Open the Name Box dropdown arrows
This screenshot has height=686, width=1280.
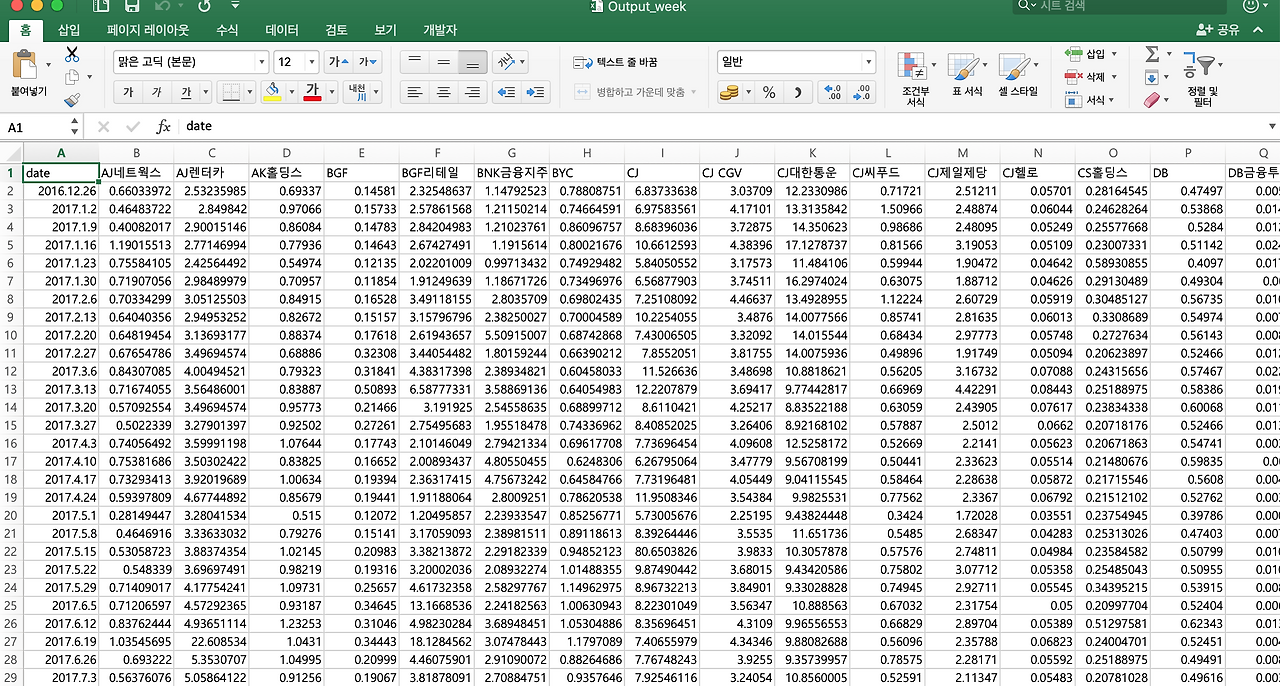click(x=74, y=127)
